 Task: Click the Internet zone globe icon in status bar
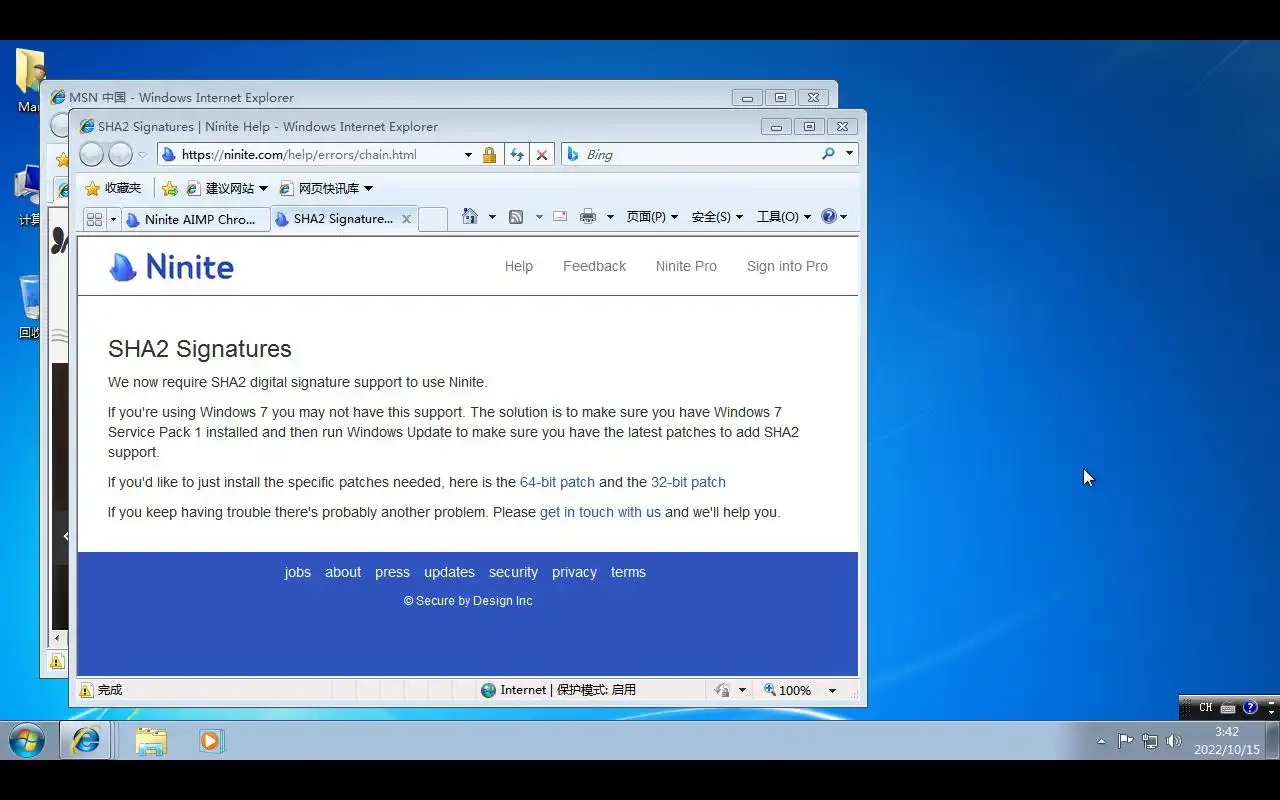[488, 690]
